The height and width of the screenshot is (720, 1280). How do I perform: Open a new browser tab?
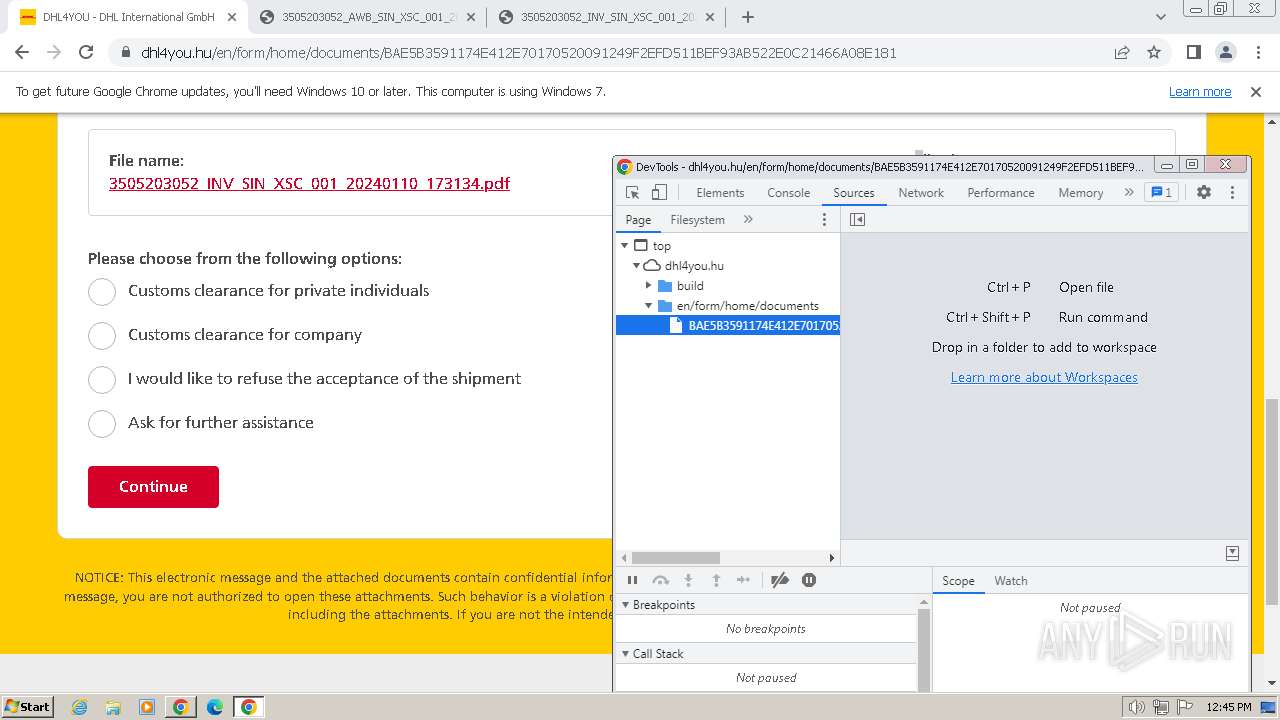click(x=748, y=17)
